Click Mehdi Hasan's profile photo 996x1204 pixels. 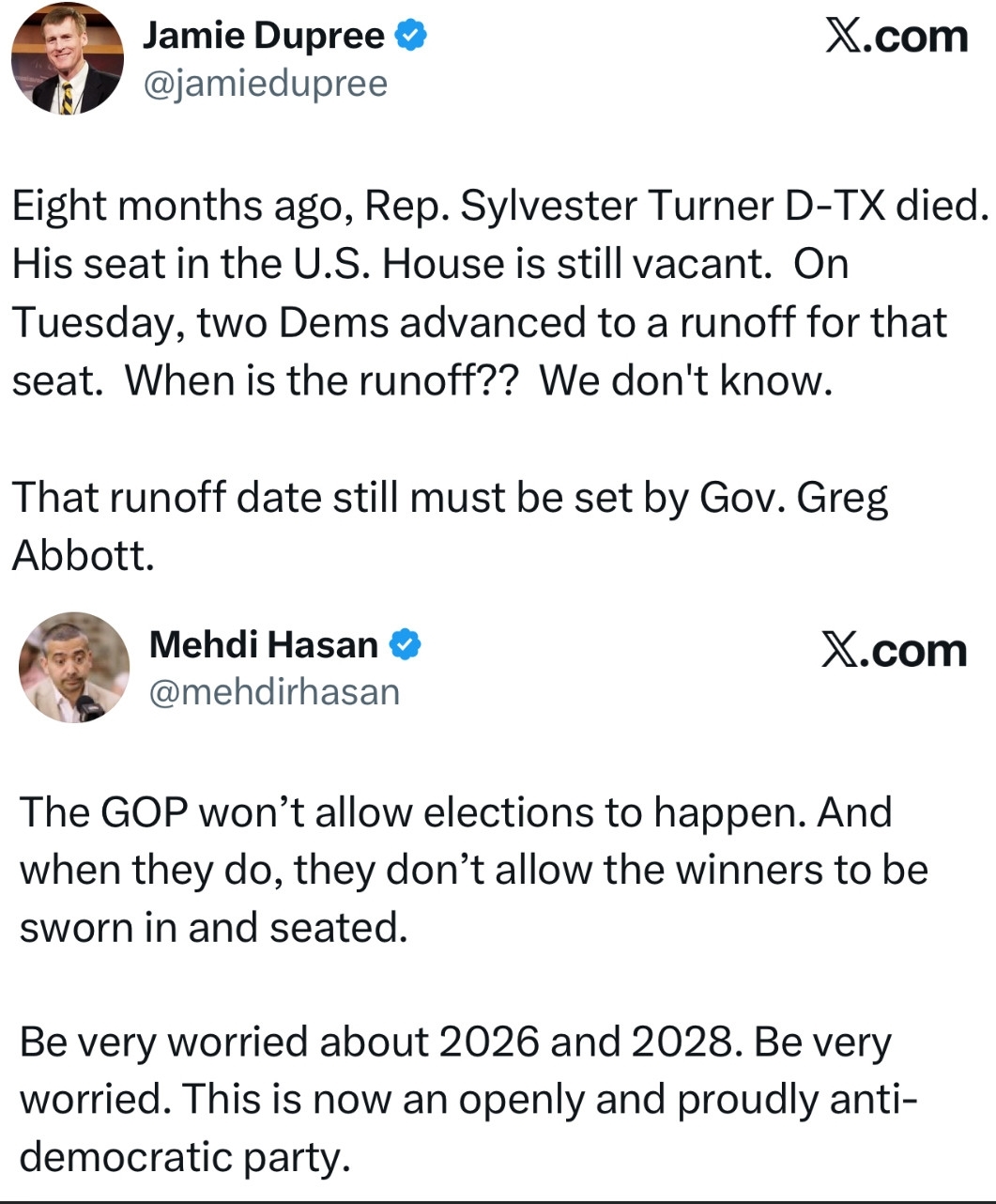coord(74,667)
